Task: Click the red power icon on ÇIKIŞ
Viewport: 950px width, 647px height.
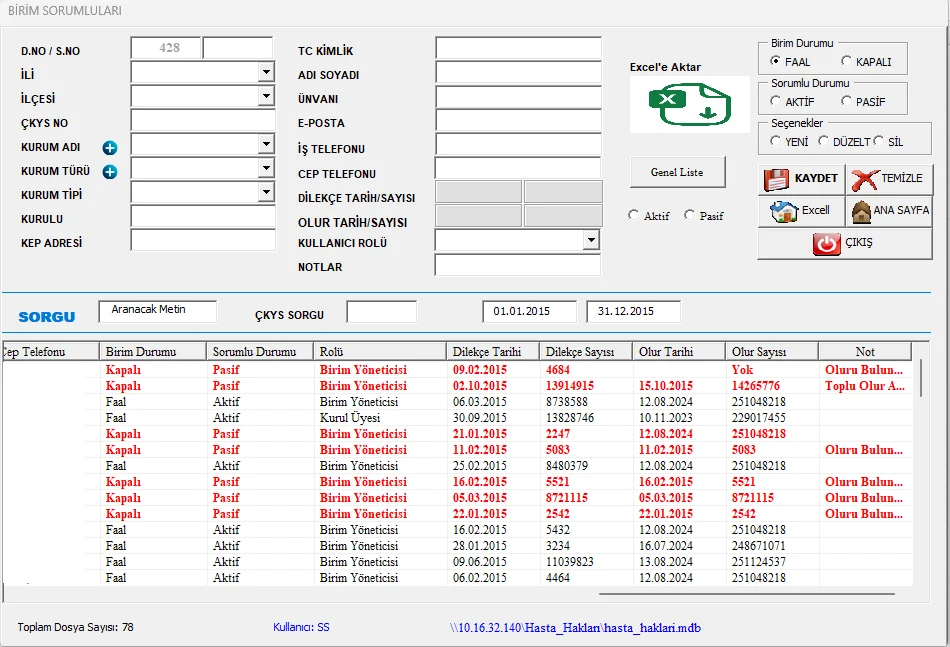Action: [826, 244]
